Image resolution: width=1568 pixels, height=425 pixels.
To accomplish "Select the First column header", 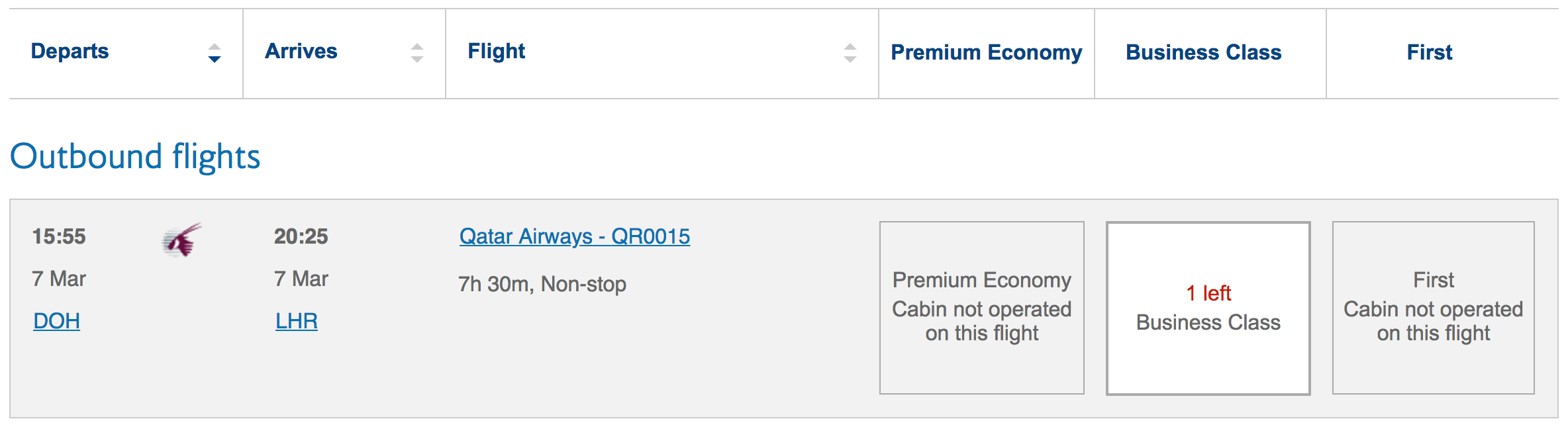I will point(1430,52).
